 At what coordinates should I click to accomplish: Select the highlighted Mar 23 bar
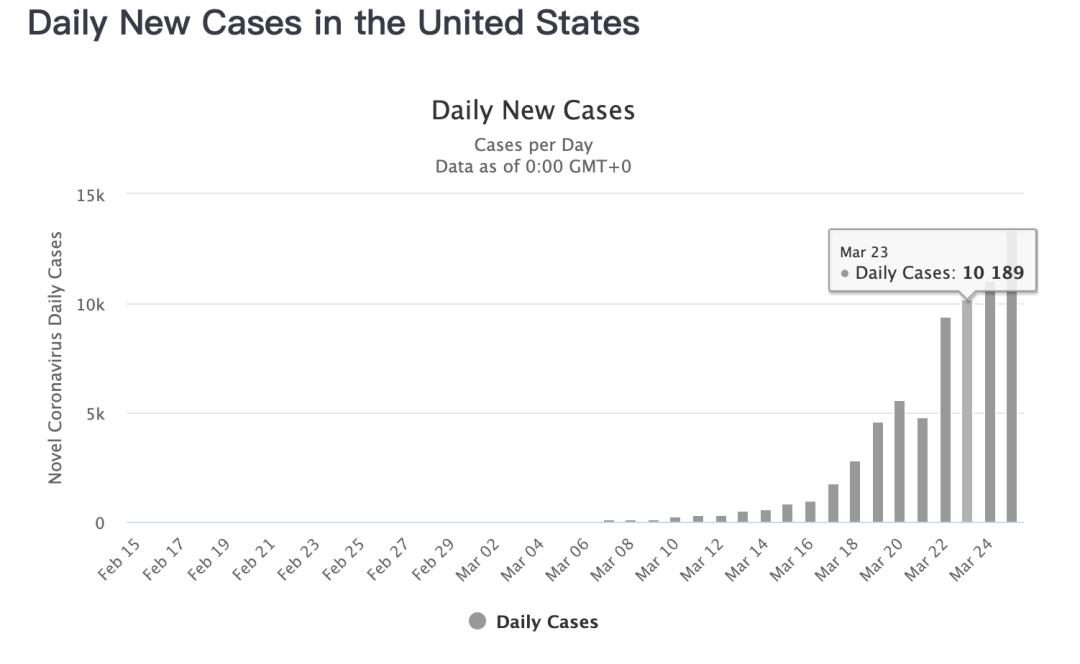click(x=967, y=411)
